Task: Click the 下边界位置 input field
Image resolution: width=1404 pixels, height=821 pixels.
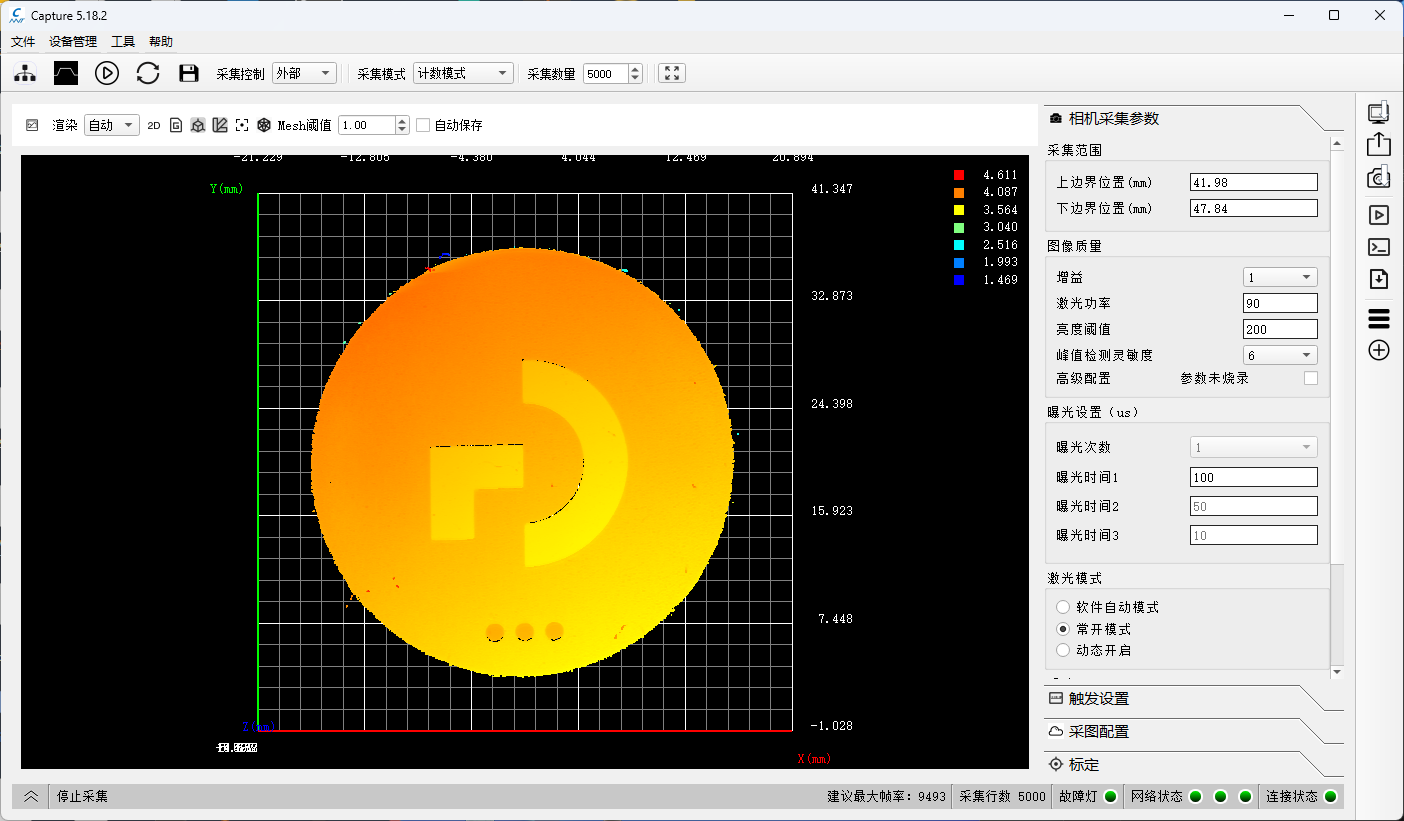Action: tap(1254, 208)
